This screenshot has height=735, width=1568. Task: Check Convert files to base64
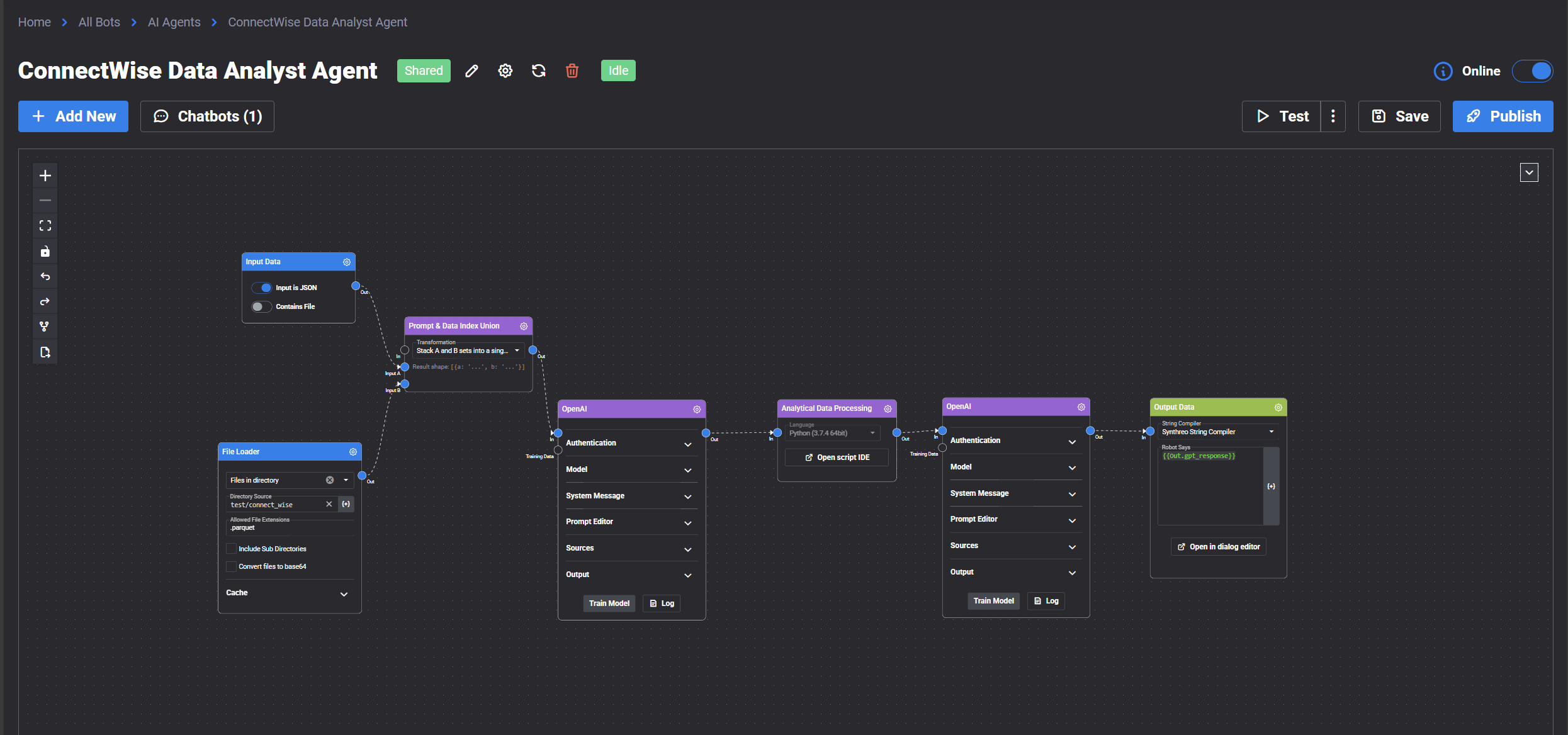pyautogui.click(x=232, y=566)
